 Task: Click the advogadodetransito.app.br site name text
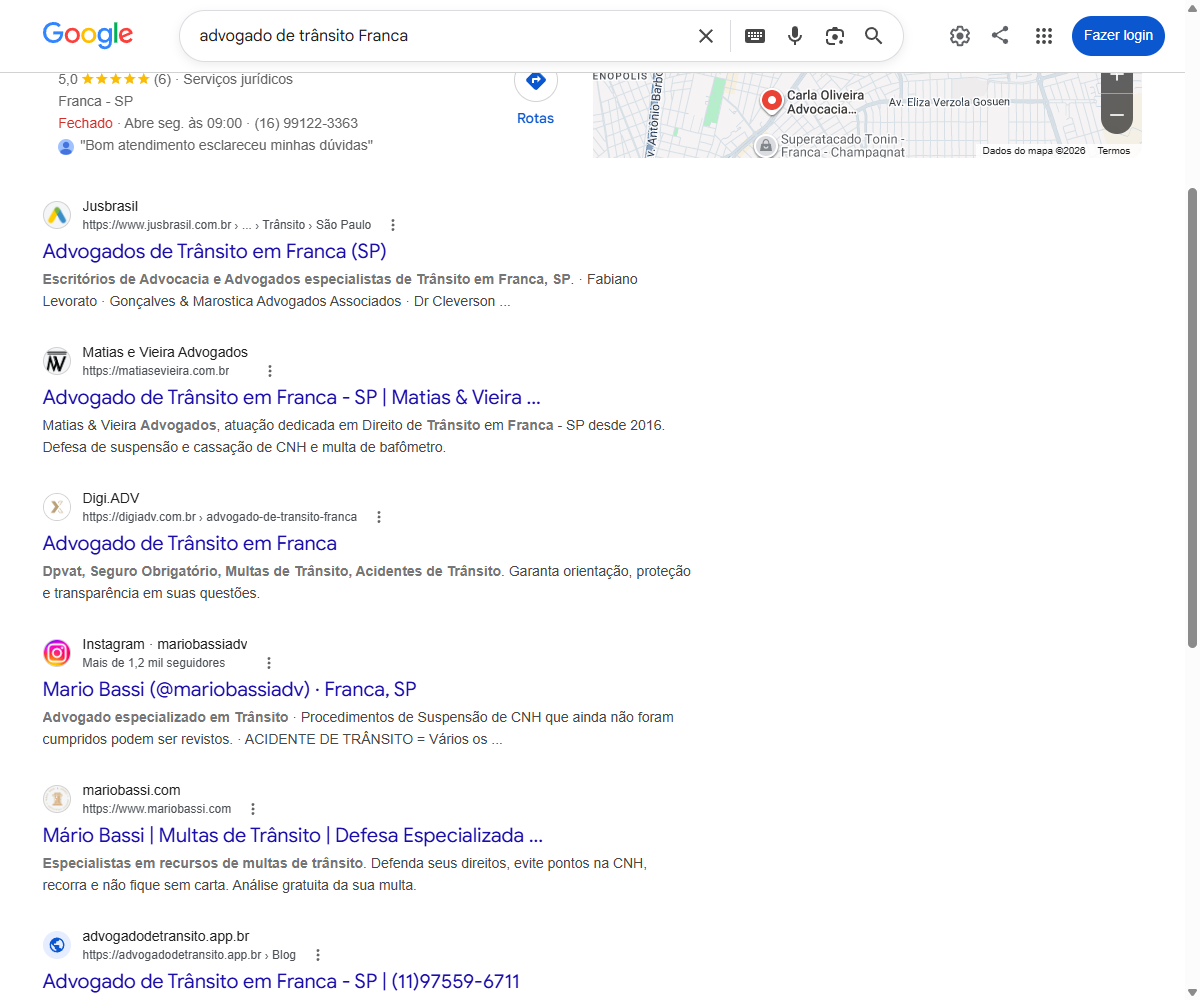pos(166,936)
